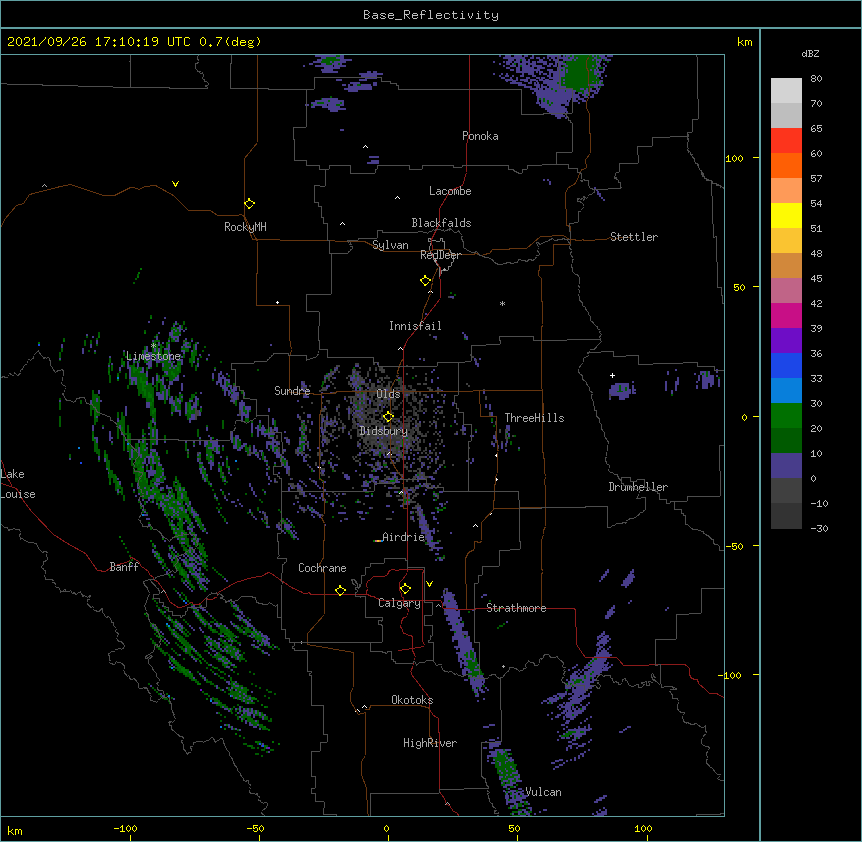Click the purple 0-10 dBZ legend swatch
This screenshot has height=842, width=862.
point(786,466)
